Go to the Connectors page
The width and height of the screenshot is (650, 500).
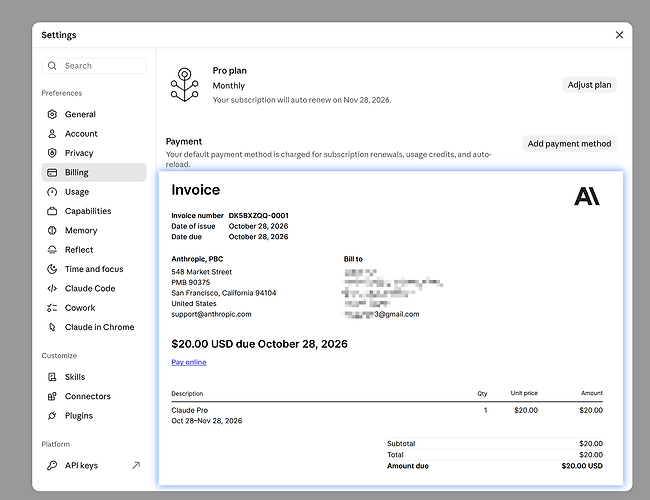(94, 396)
